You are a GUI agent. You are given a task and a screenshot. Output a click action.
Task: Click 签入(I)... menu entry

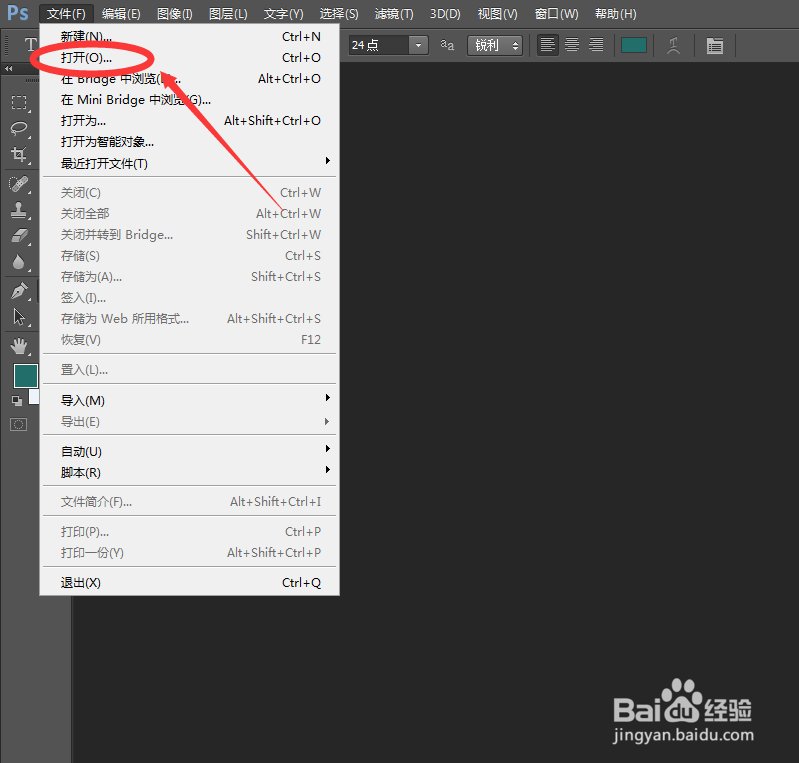pyautogui.click(x=190, y=298)
